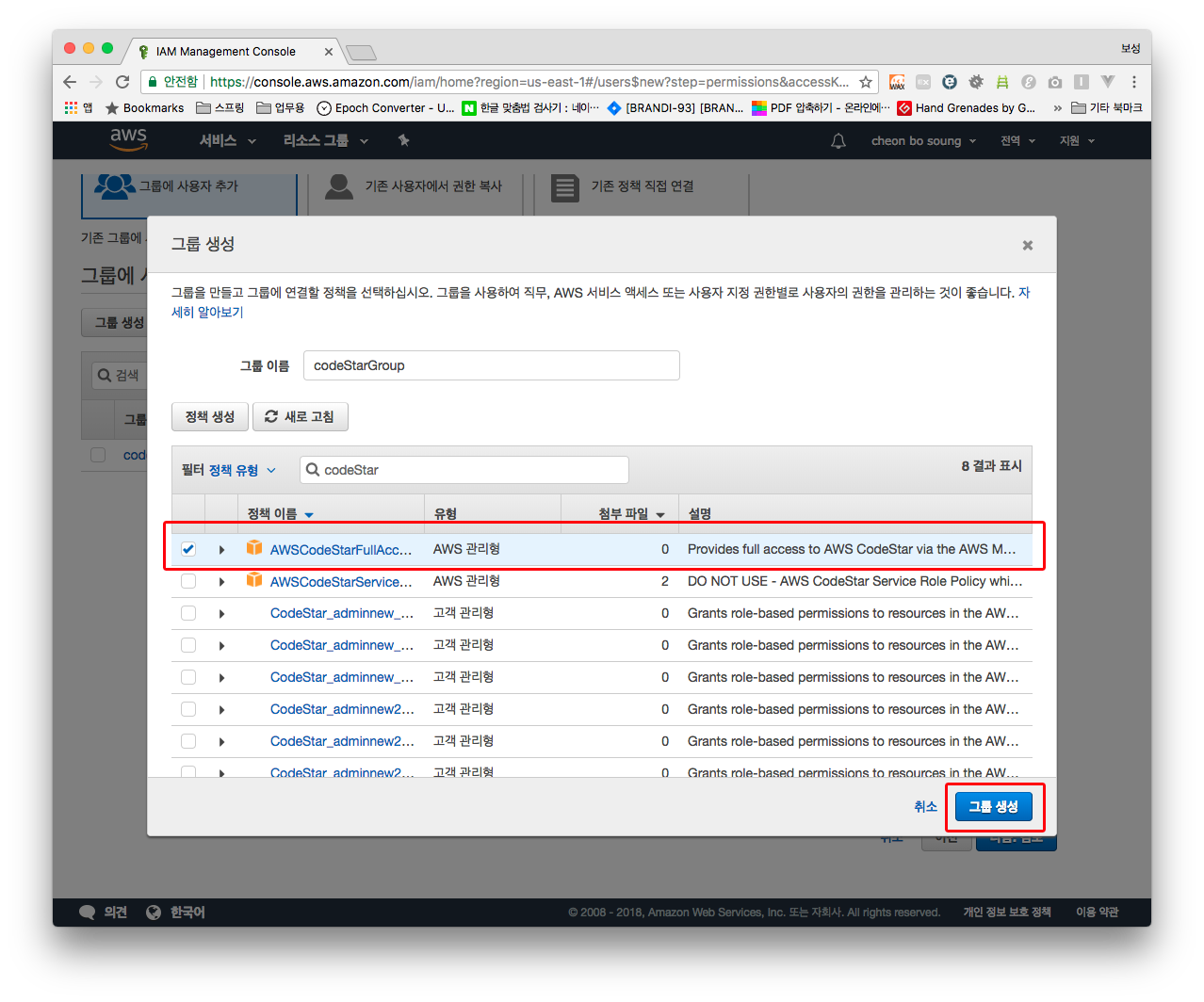Click the AWS logo in the header
Screen dimensions: 1204x1002
tap(128, 138)
